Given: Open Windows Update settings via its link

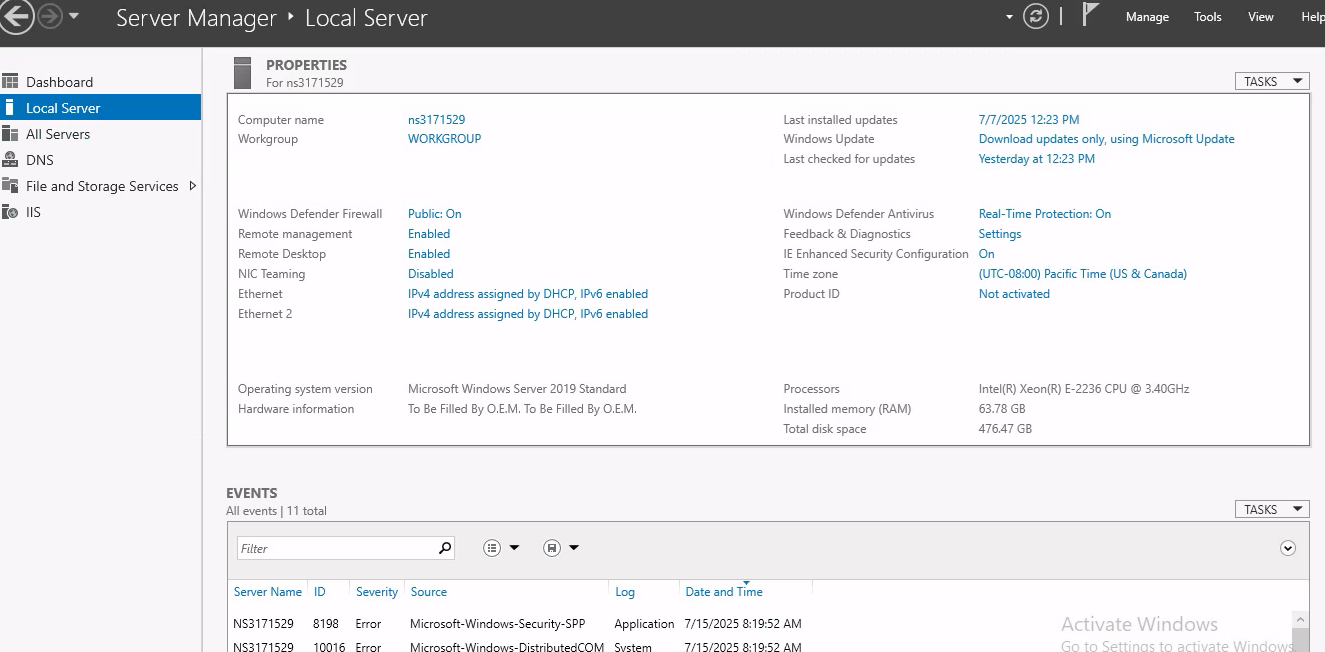Looking at the screenshot, I should pyautogui.click(x=1106, y=138).
